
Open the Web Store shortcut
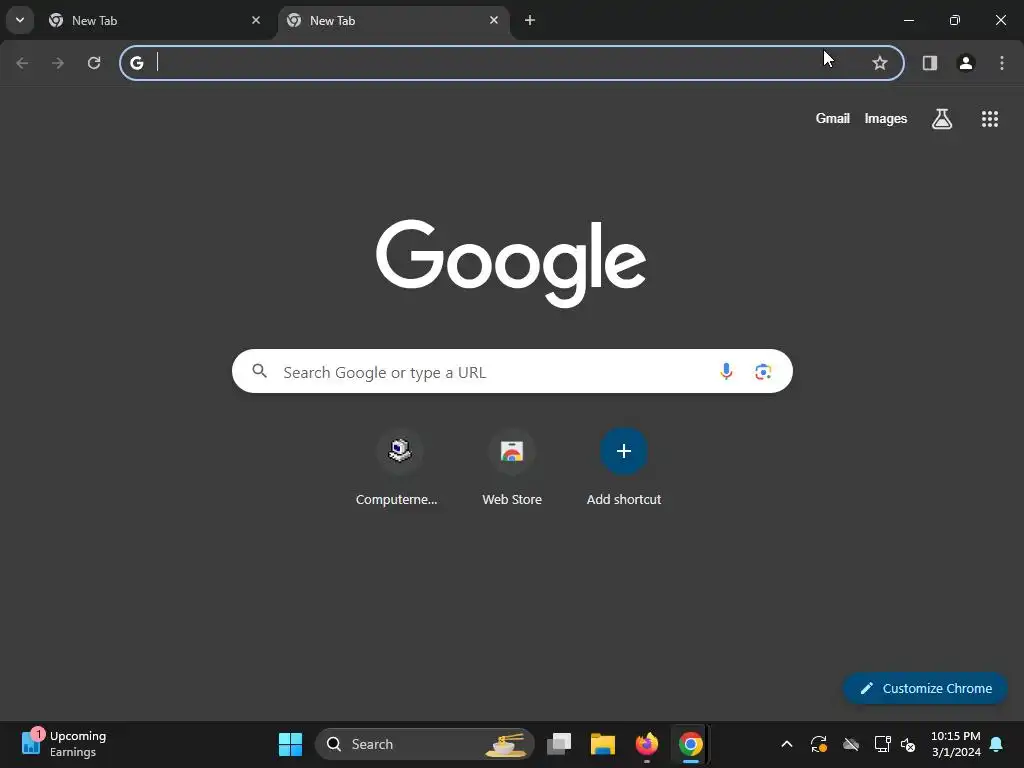pyautogui.click(x=511, y=468)
